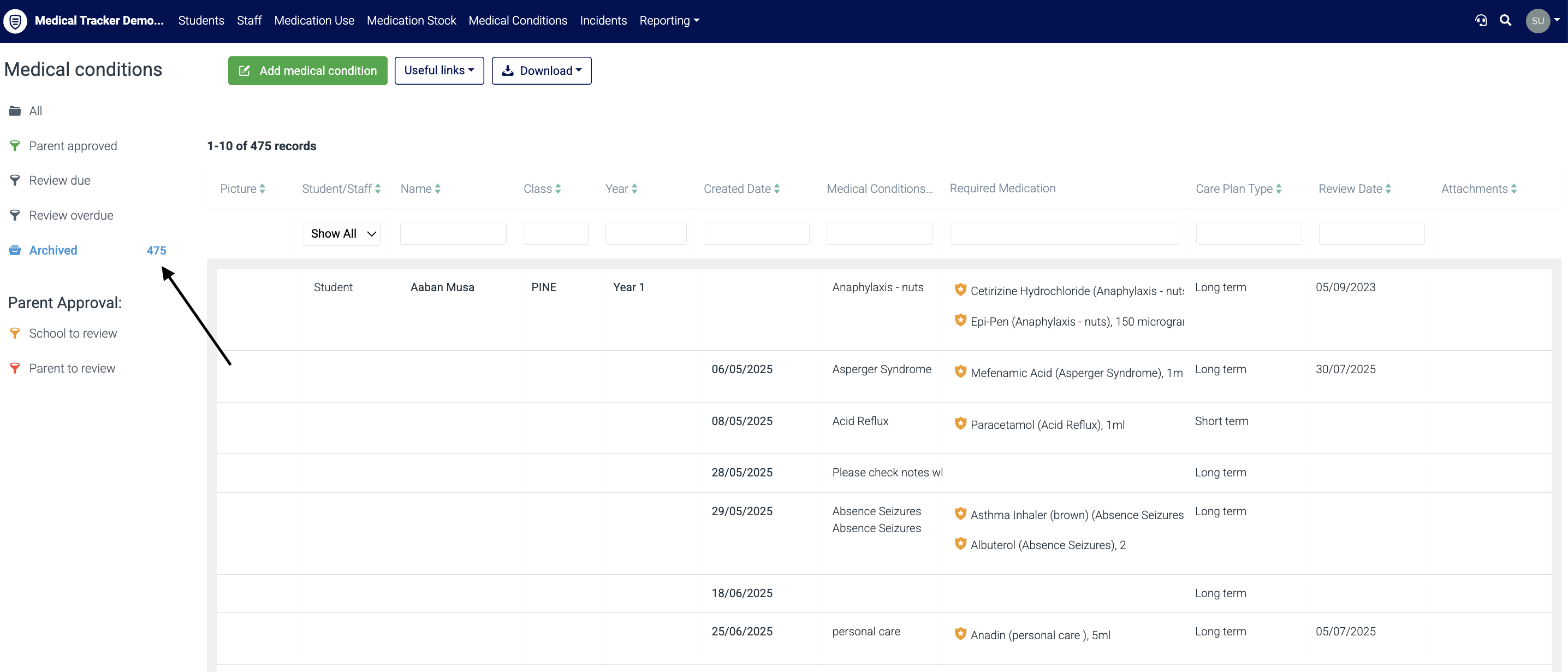Click the 08/05/2025 created date cell
1568x672 pixels.
point(742,421)
